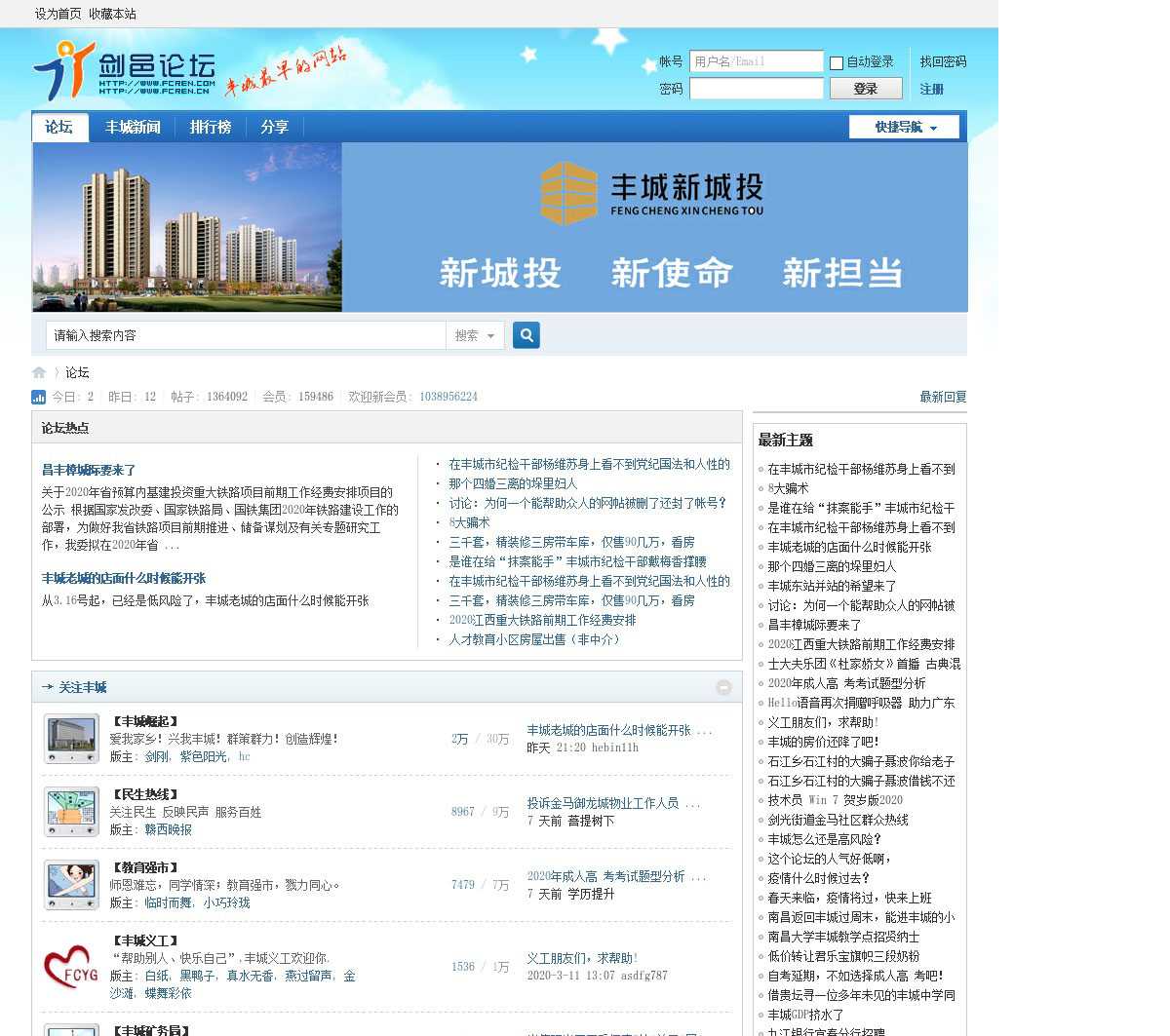Viewport: 1170px width, 1036px height.
Task: Open the 丰城义工 FCYG heart icon
Action: [x=71, y=966]
